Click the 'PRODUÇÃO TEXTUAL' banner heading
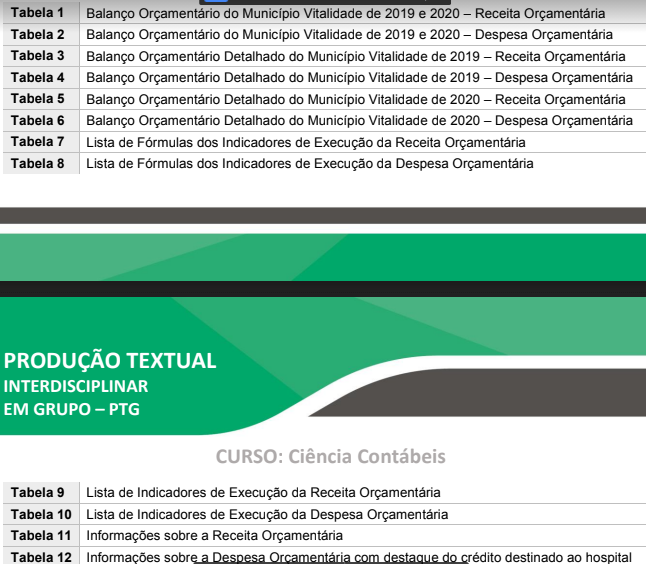Screen dimensions: 646x564 click(110, 360)
